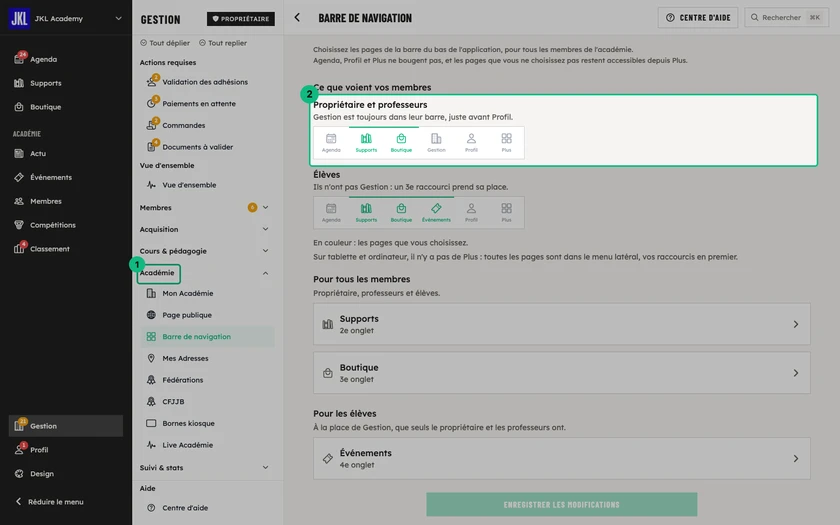This screenshot has width=840, height=525.
Task: Click Gestion tab in Propriétaire preview bar
Action: point(436,143)
